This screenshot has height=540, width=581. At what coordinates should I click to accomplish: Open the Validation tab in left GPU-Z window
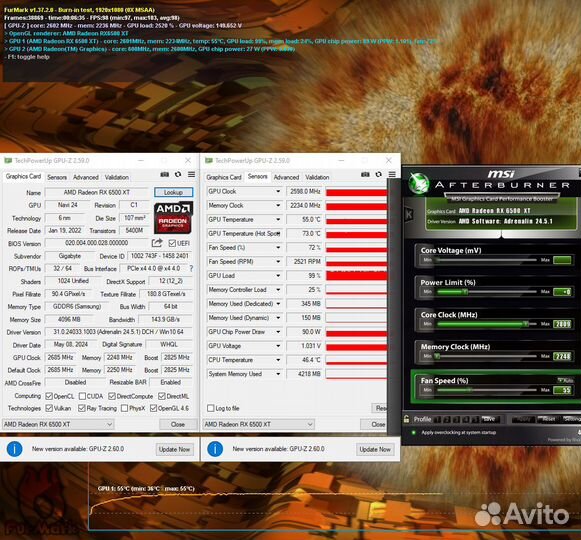[x=117, y=177]
